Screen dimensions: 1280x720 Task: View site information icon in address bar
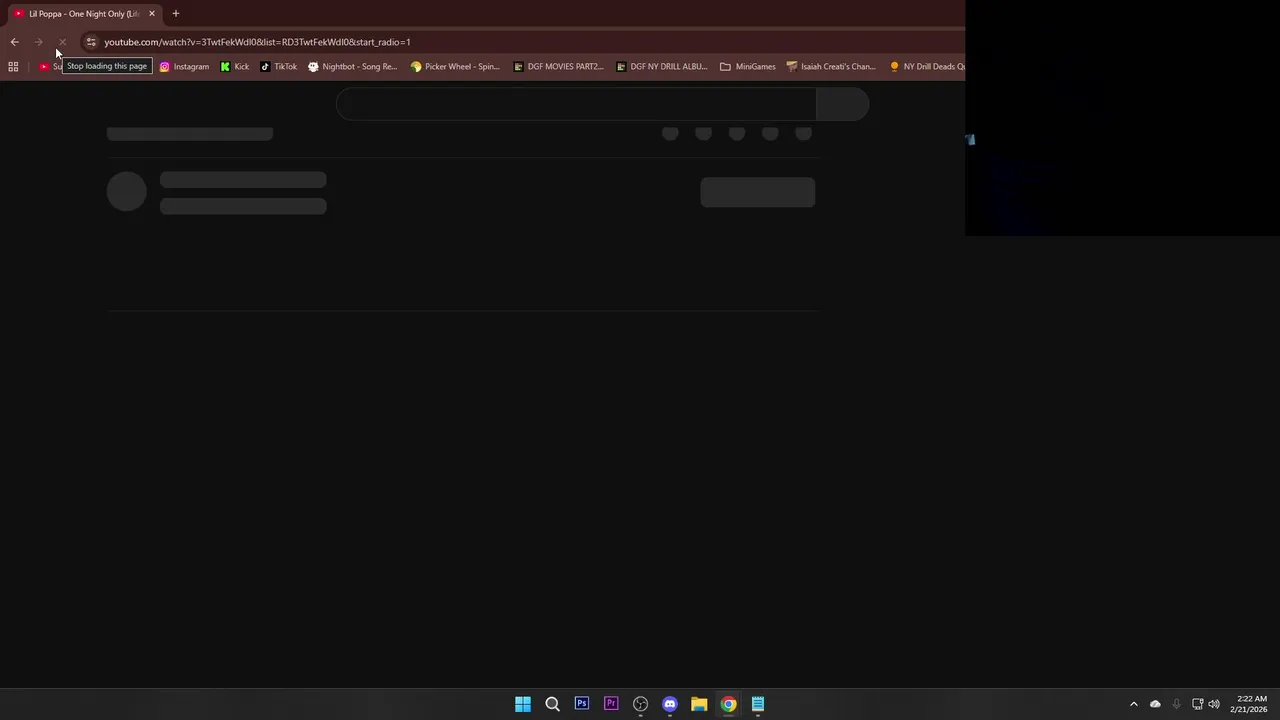[x=91, y=42]
